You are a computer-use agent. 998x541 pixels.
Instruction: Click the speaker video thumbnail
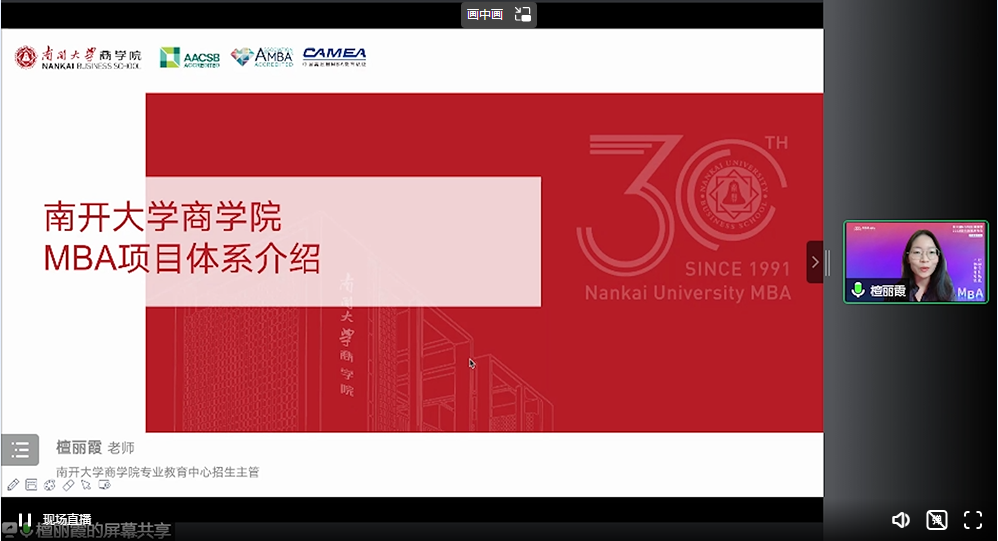coord(916,262)
